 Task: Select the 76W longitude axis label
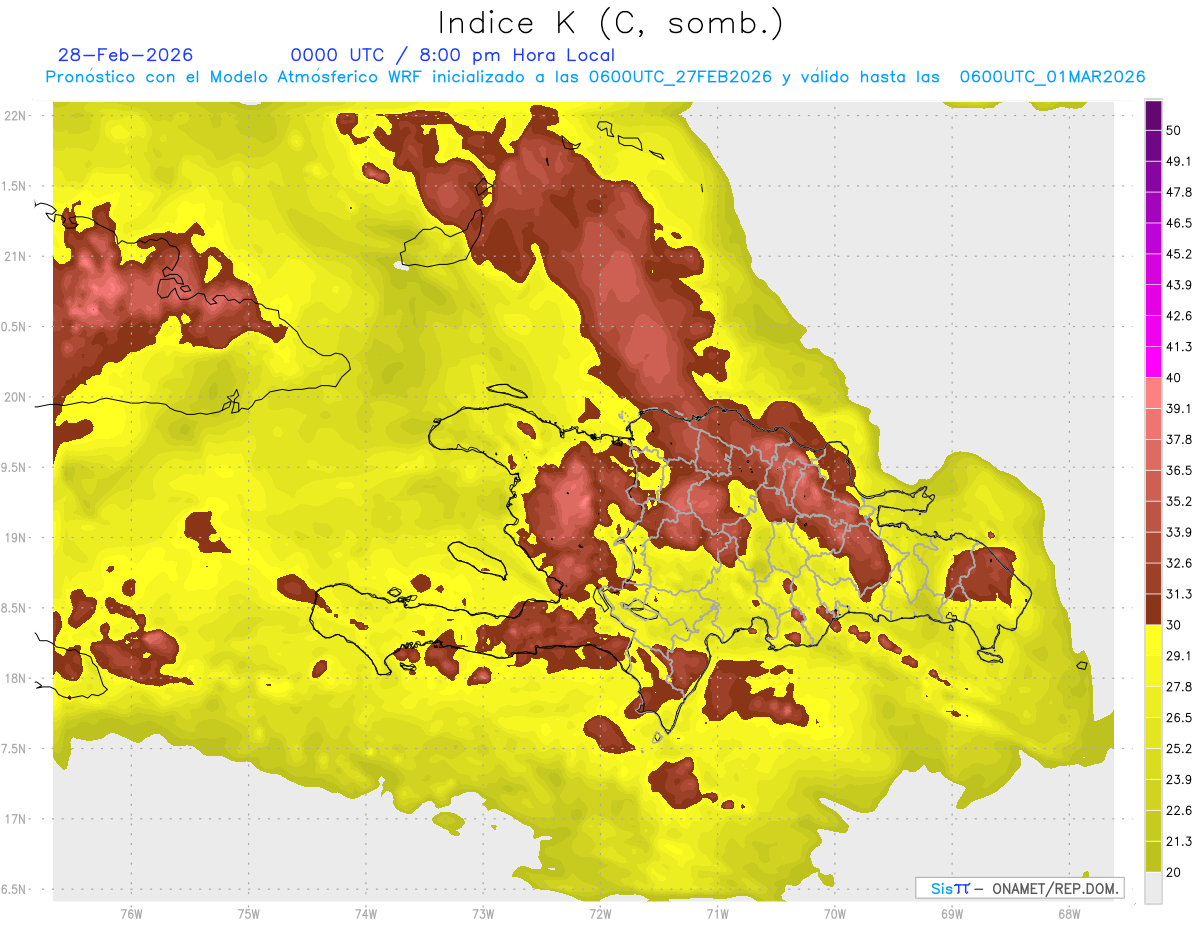pos(131,912)
